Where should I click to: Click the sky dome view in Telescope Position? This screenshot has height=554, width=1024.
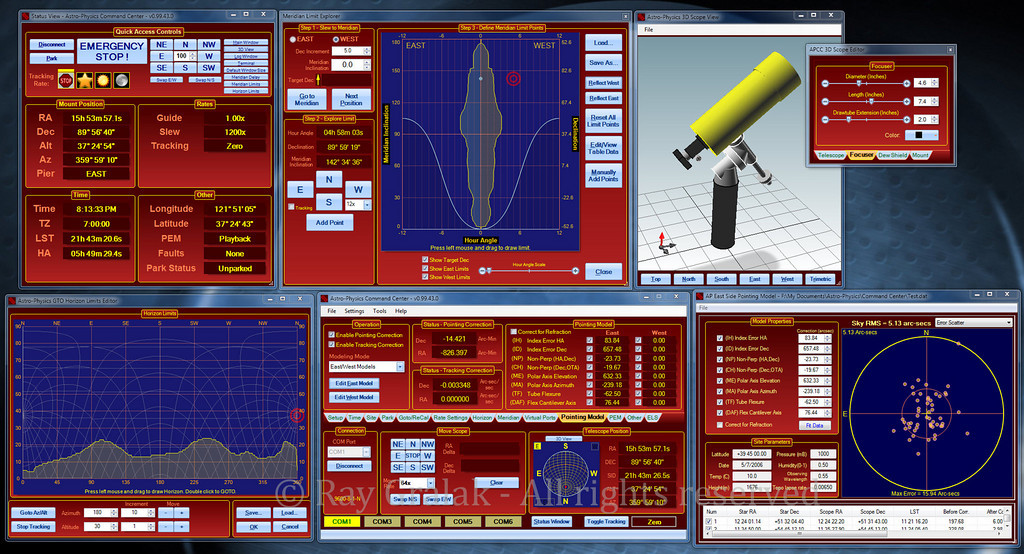[x=566, y=473]
